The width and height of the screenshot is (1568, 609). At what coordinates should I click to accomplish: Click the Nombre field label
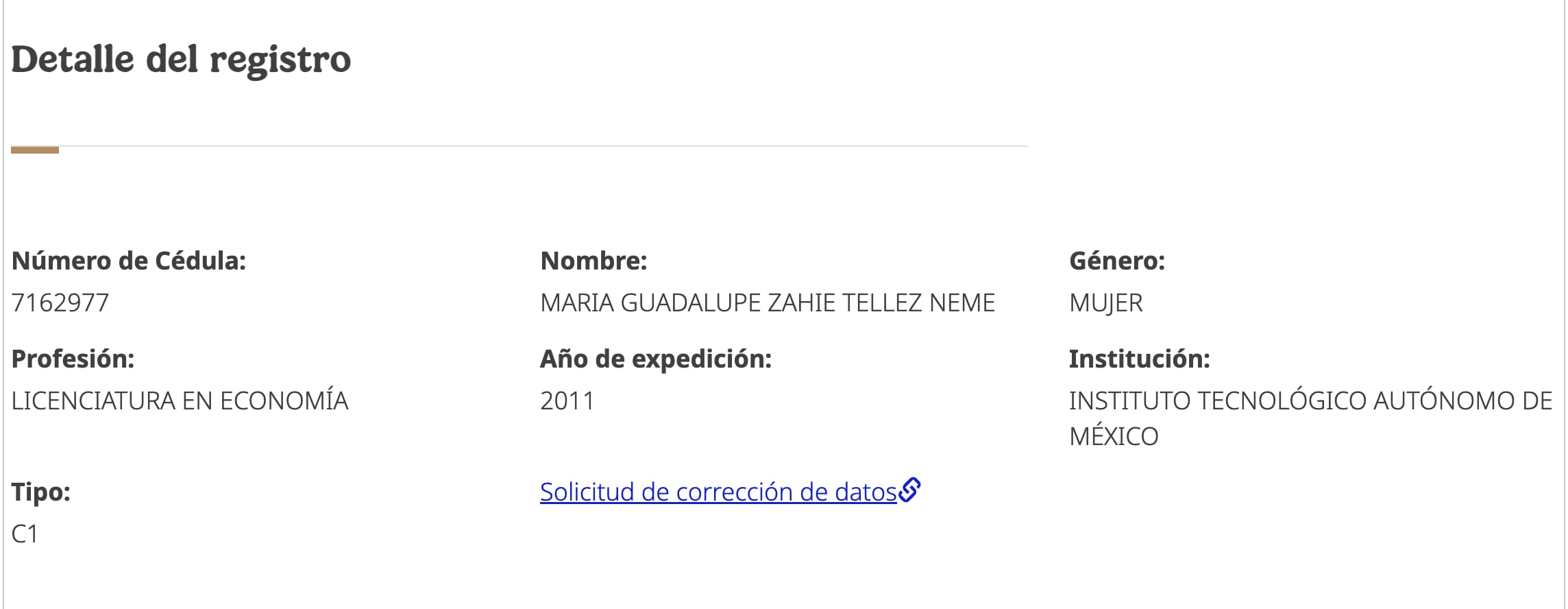point(593,261)
